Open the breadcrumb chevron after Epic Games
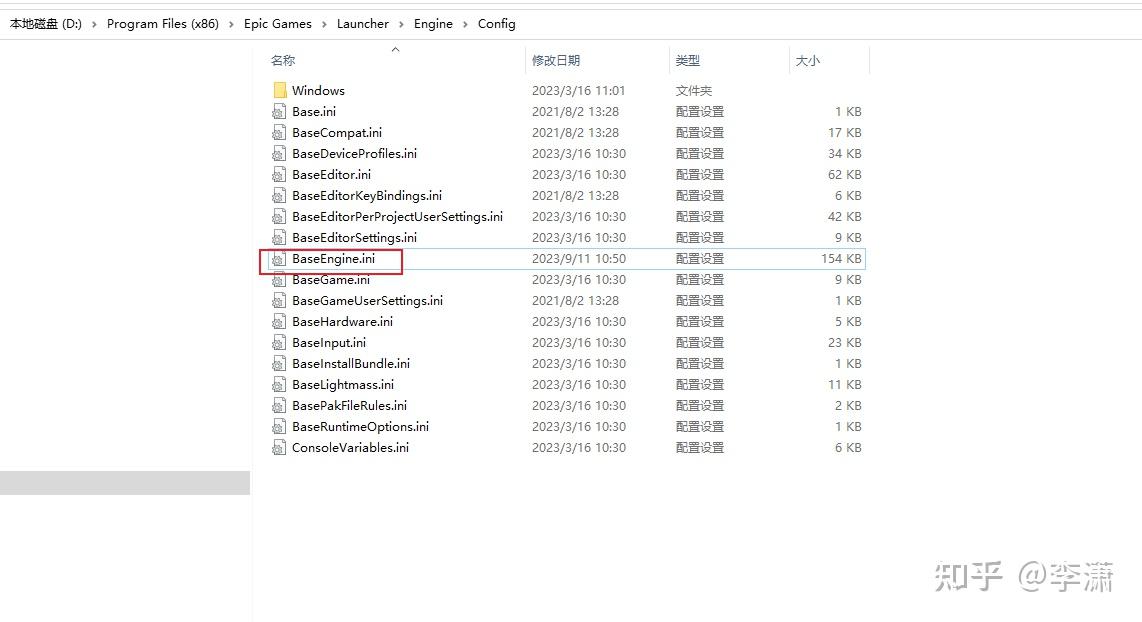The height and width of the screenshot is (622, 1142). click(323, 23)
